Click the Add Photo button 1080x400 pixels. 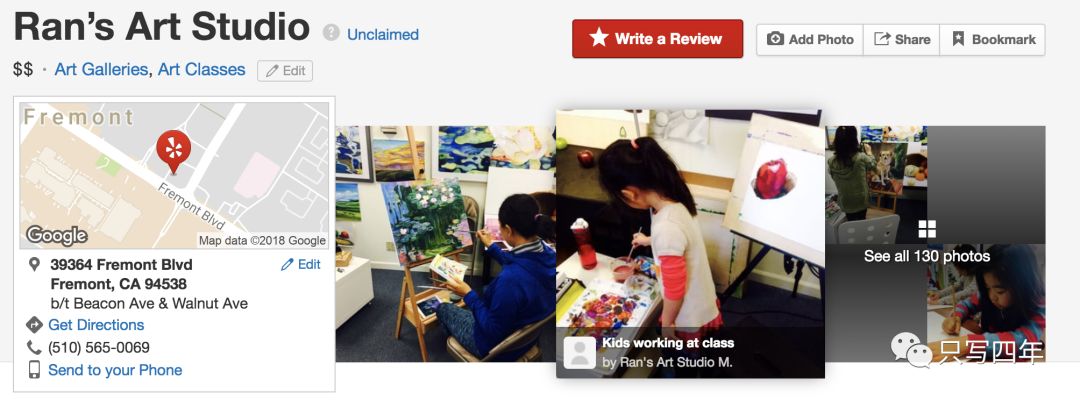(x=810, y=39)
